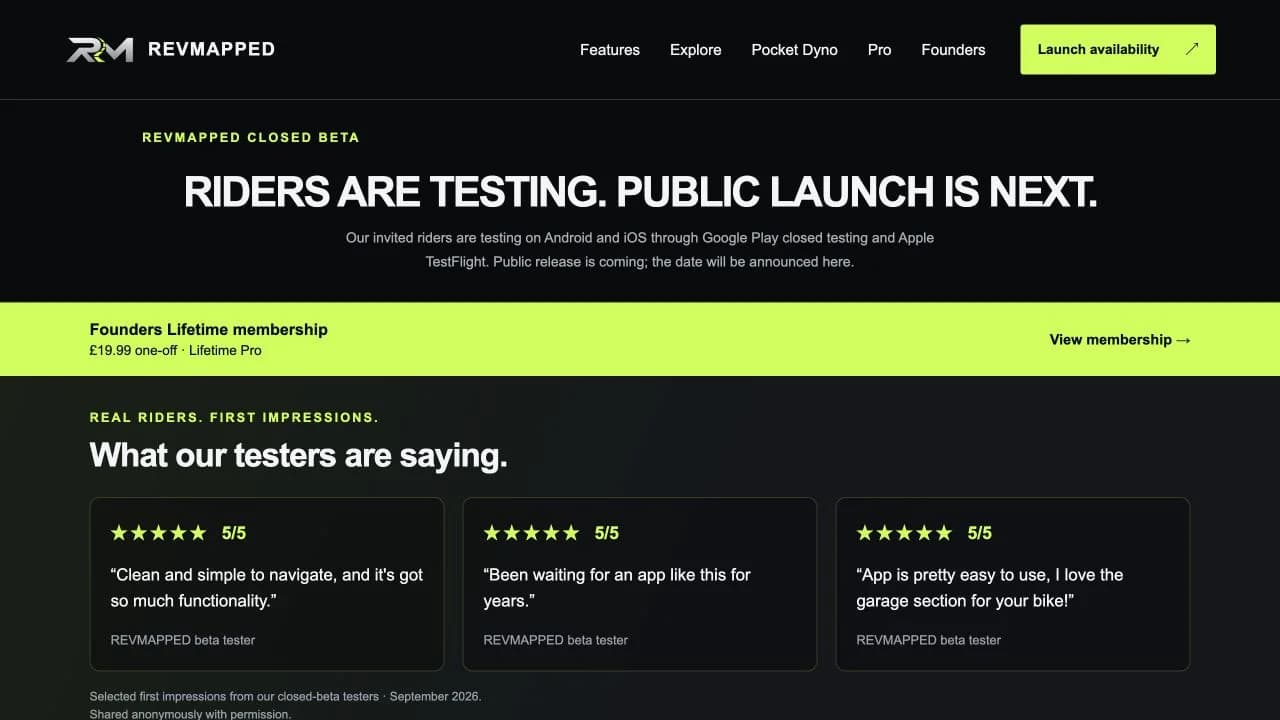The width and height of the screenshot is (1280, 720).
Task: Click the 'Selected first impressions' footnote
Action: pos(286,696)
